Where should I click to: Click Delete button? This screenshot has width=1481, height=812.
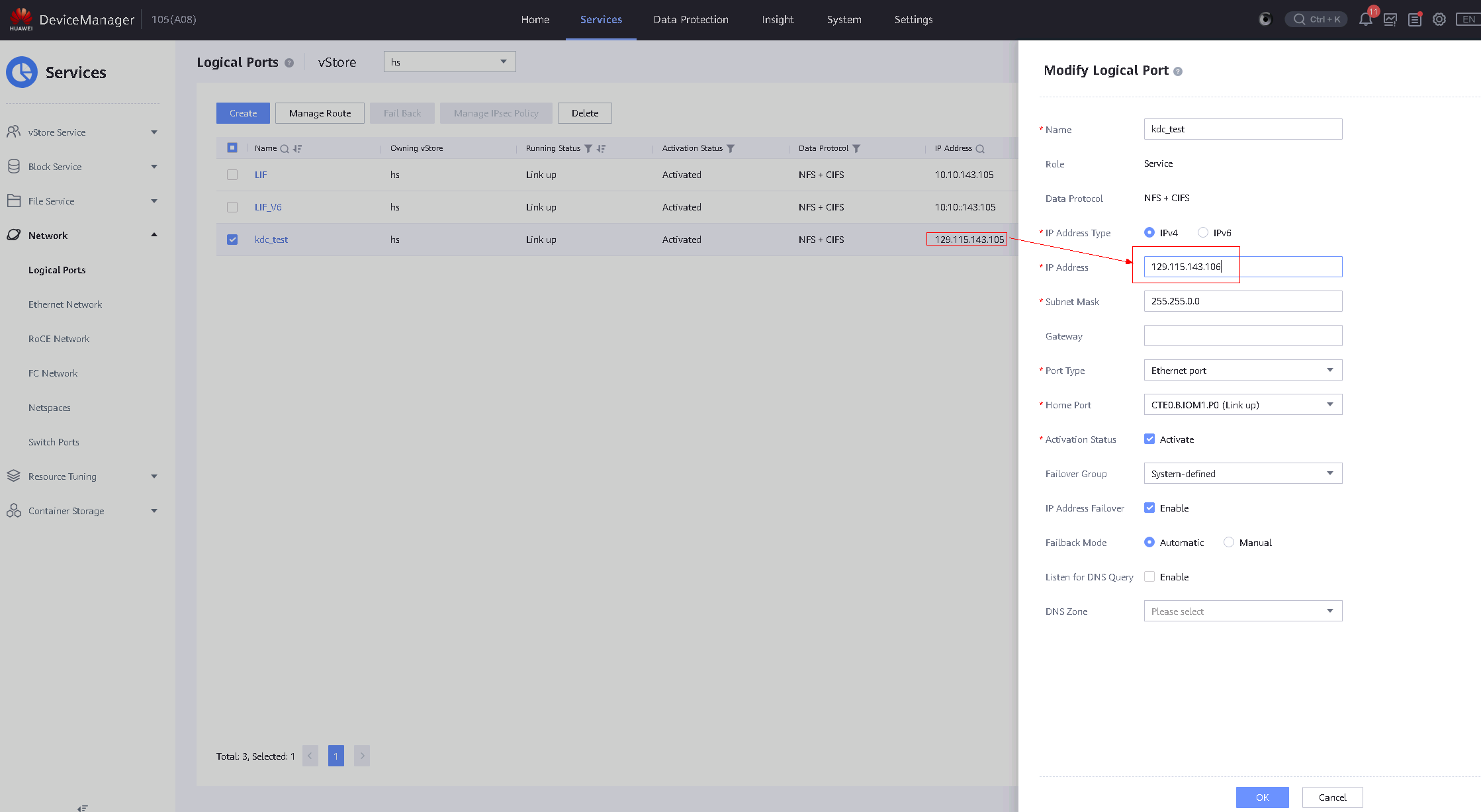click(585, 113)
